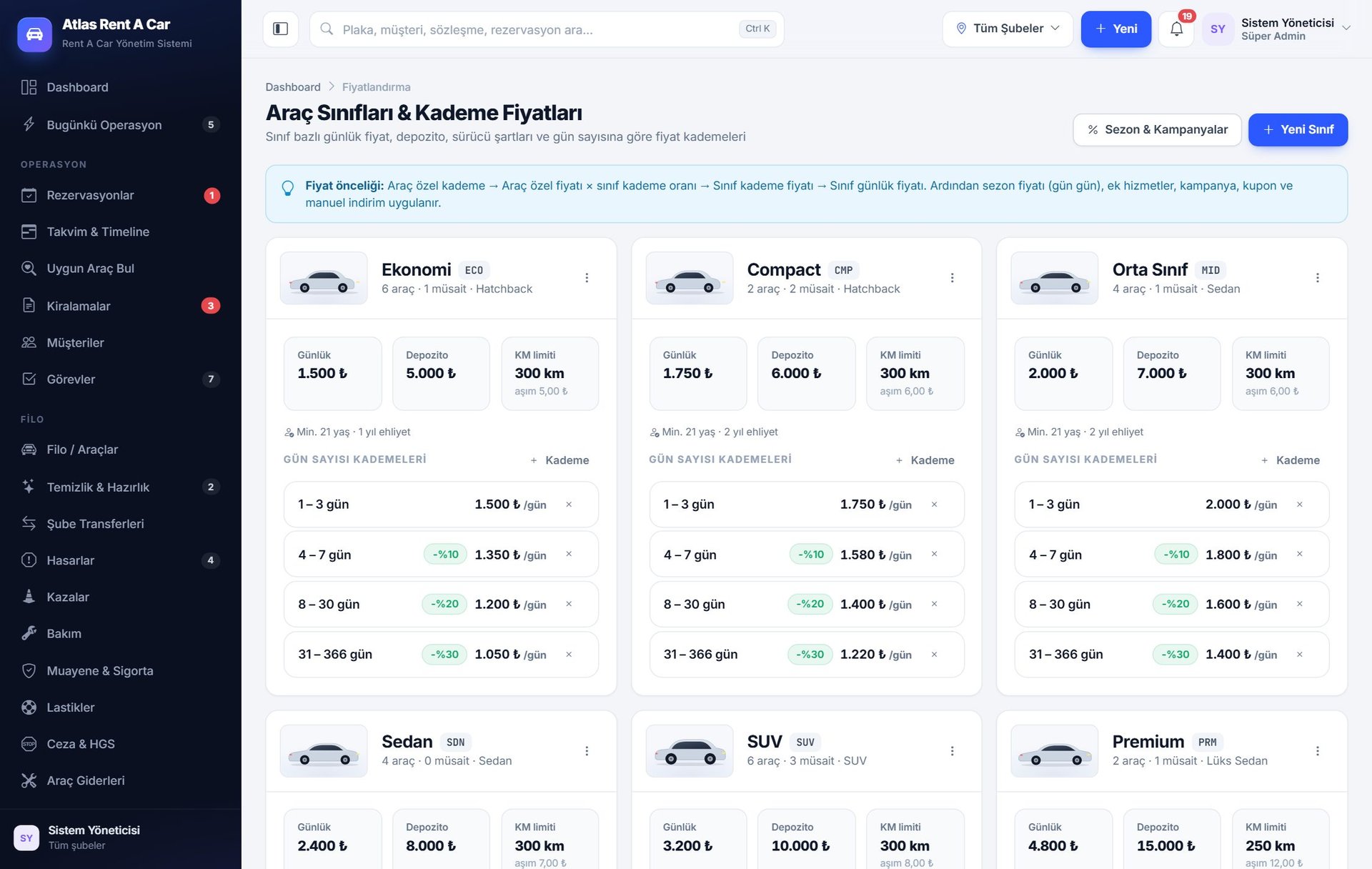Go to Kazalar section
This screenshot has height=869, width=1372.
tap(120, 597)
